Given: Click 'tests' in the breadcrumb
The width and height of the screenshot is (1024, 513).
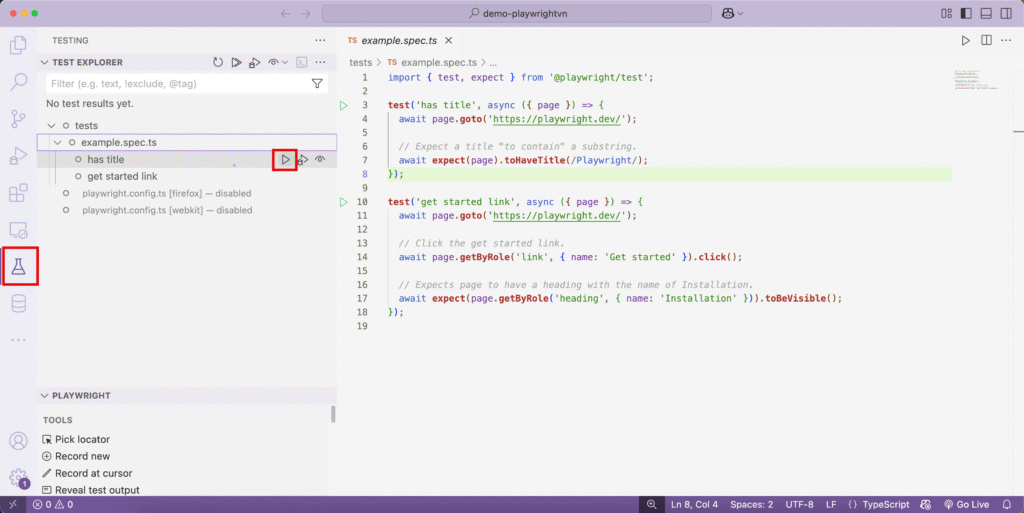Looking at the screenshot, I should (360, 63).
